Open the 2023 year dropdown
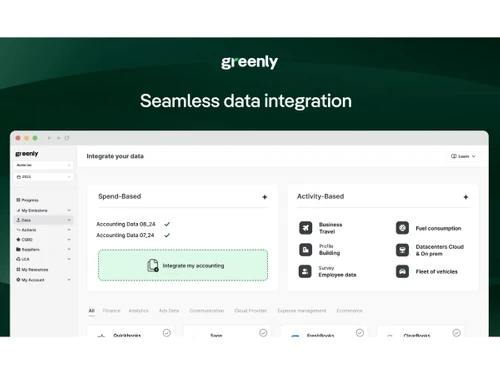Image resolution: width=500 pixels, height=375 pixels. (x=43, y=177)
